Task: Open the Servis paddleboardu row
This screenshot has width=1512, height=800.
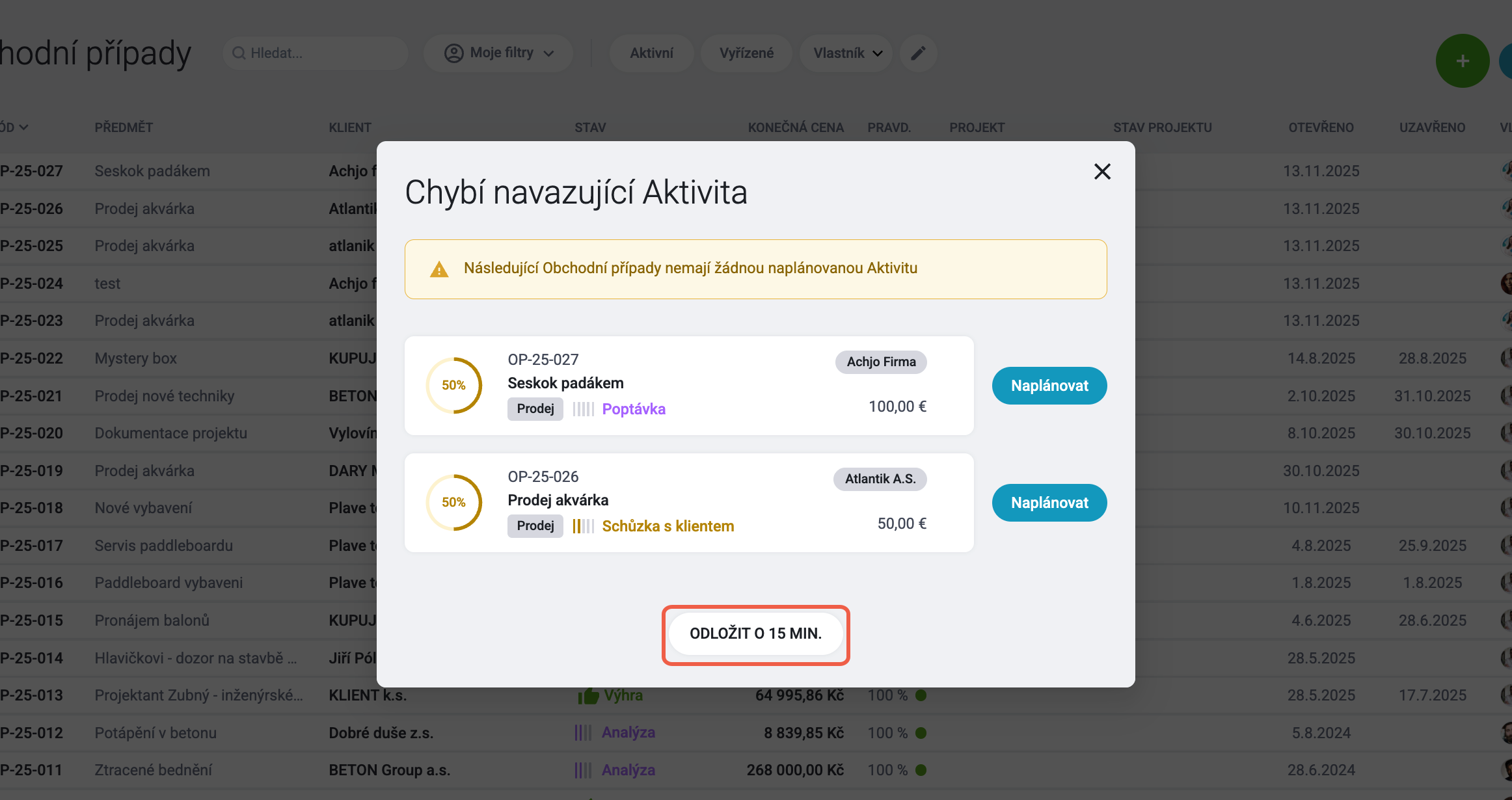Action: tap(163, 546)
